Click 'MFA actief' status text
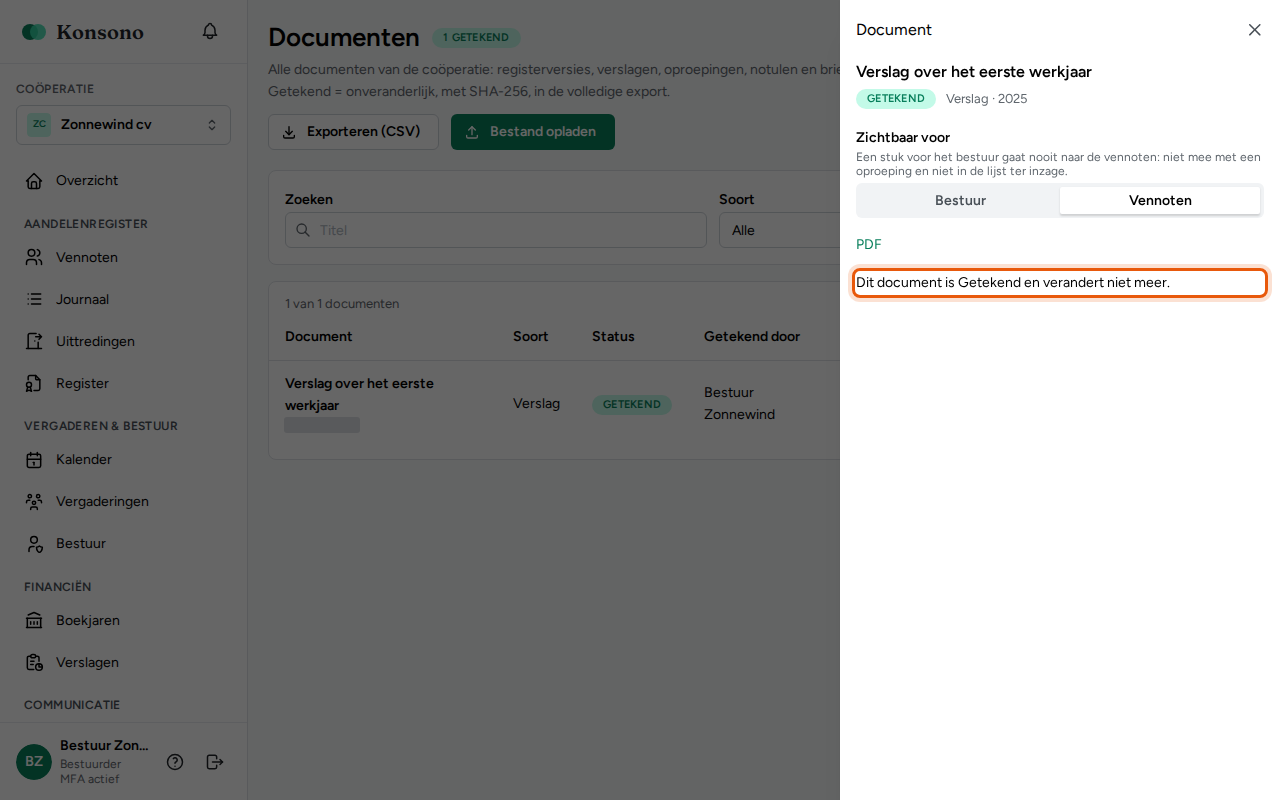1280x800 pixels. click(89, 779)
